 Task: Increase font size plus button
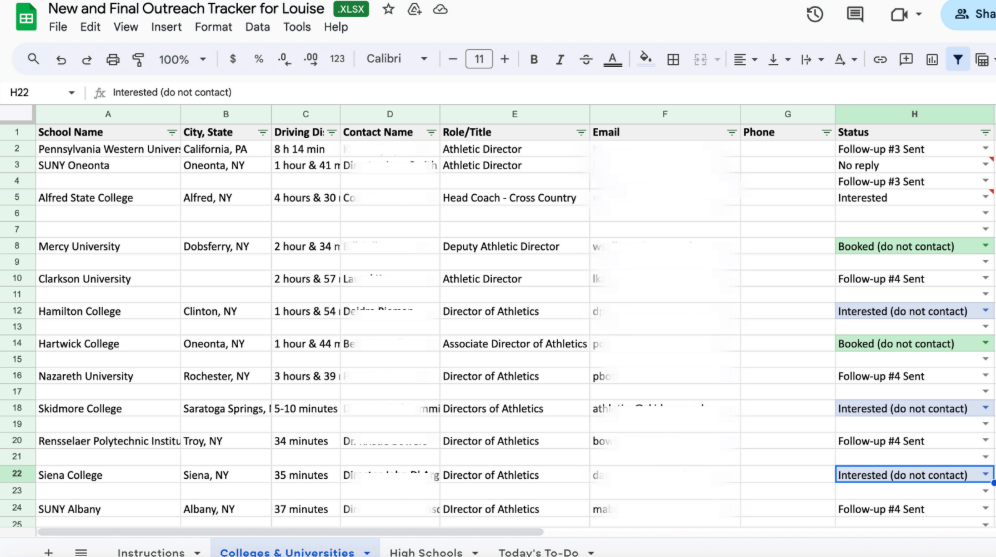pyautogui.click(x=504, y=59)
